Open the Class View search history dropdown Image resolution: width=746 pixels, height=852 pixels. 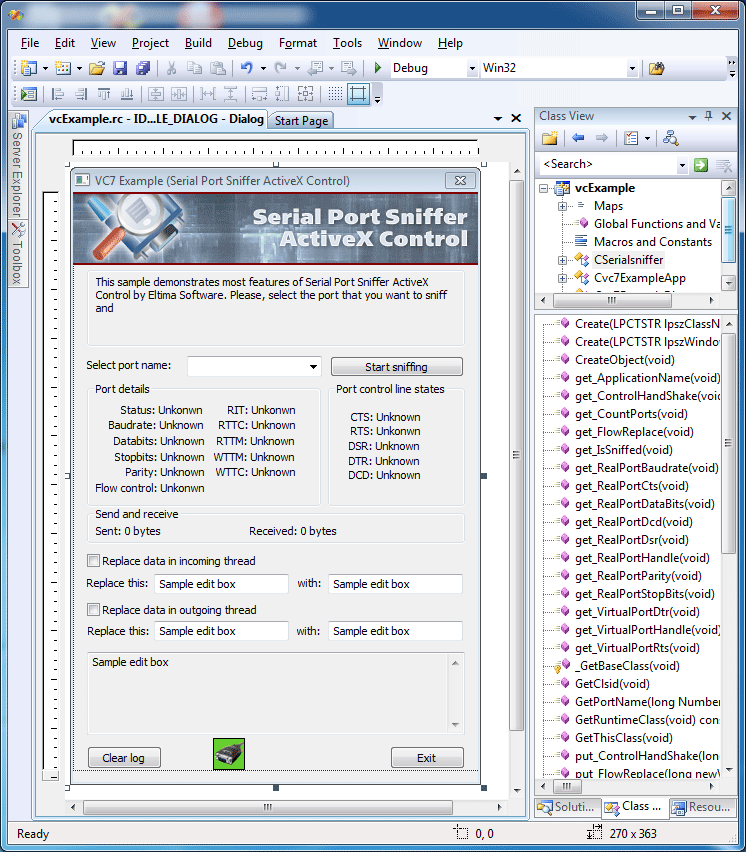coord(682,165)
